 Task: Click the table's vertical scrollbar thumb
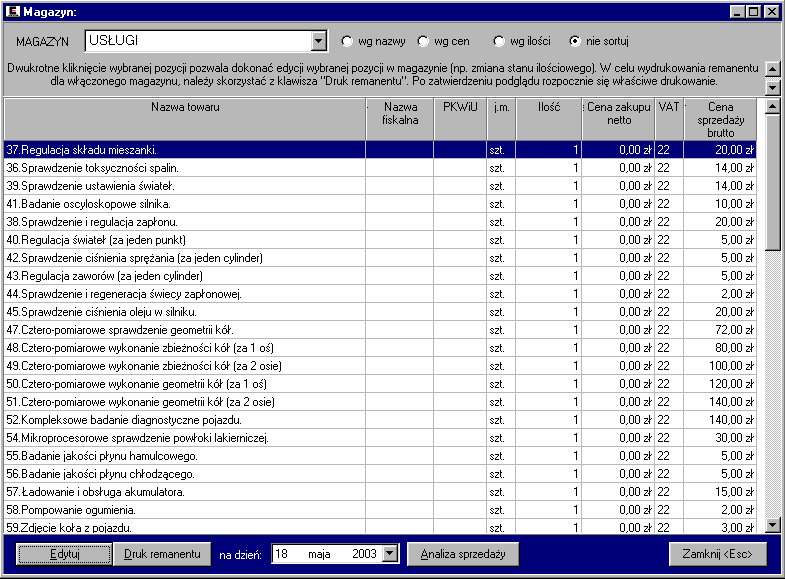(772, 180)
